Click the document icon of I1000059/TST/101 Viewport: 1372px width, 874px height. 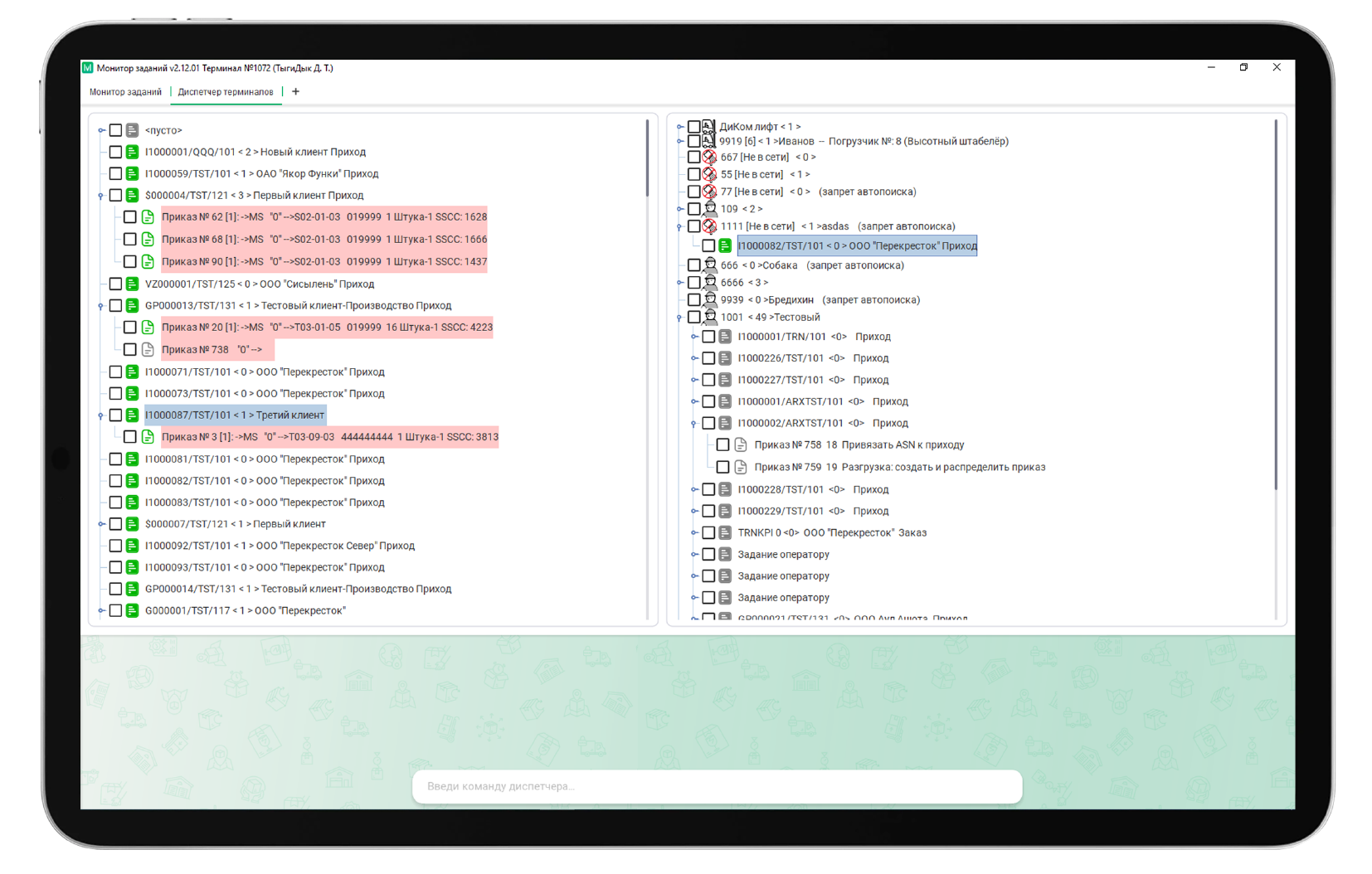click(x=132, y=173)
